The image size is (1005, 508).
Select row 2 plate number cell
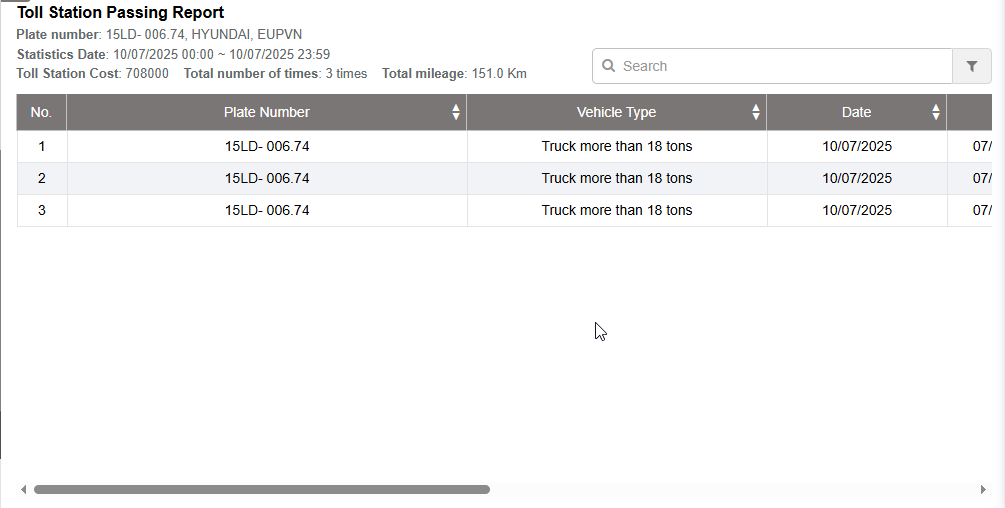point(267,178)
